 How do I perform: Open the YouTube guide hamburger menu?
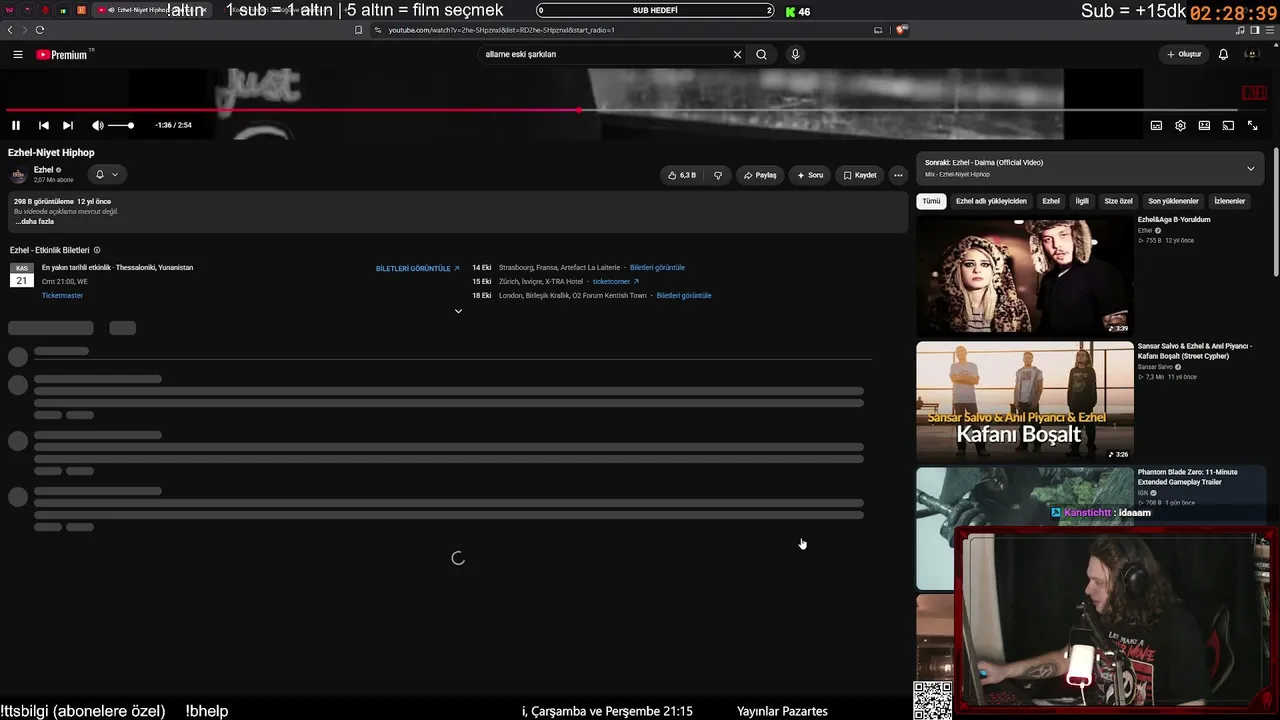tap(18, 55)
